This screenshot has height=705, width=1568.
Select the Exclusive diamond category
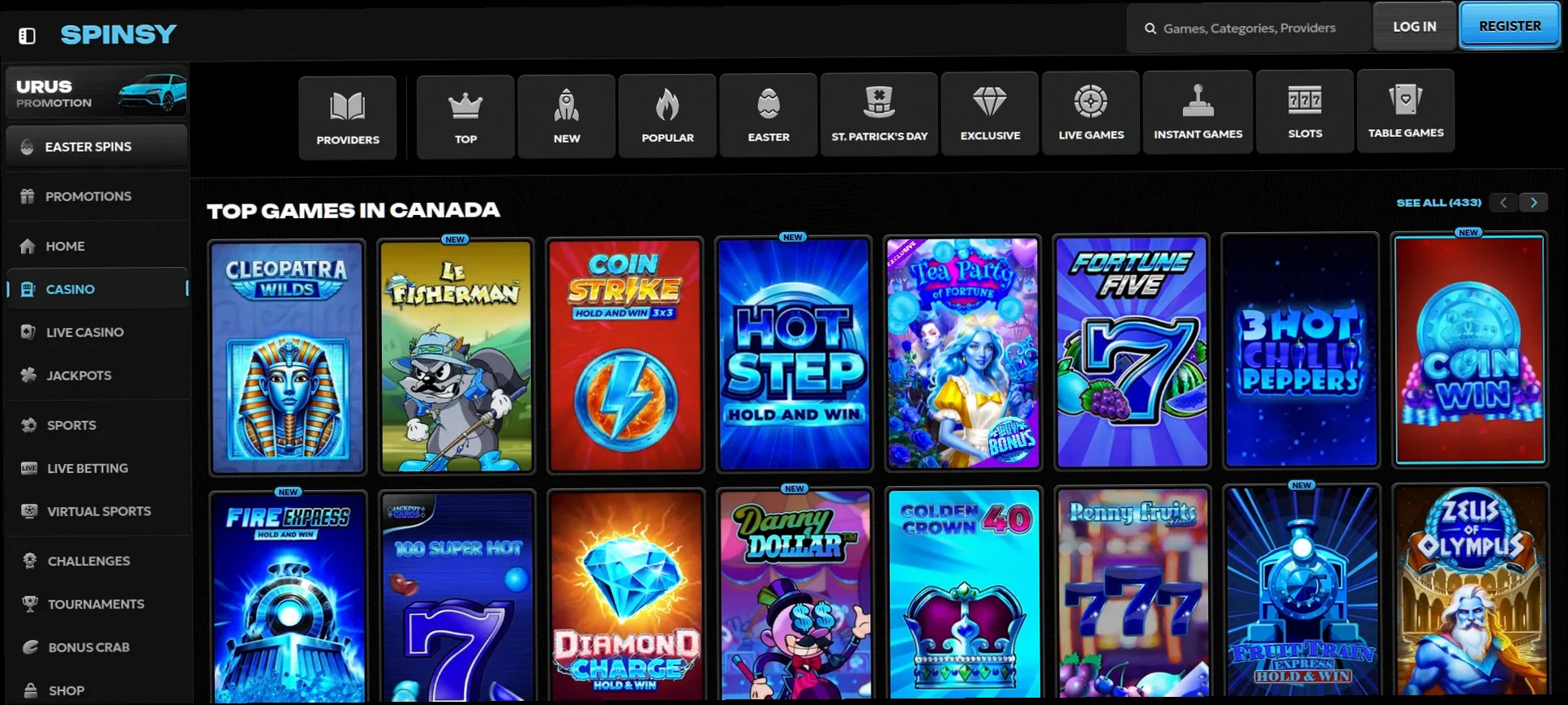pyautogui.click(x=990, y=113)
